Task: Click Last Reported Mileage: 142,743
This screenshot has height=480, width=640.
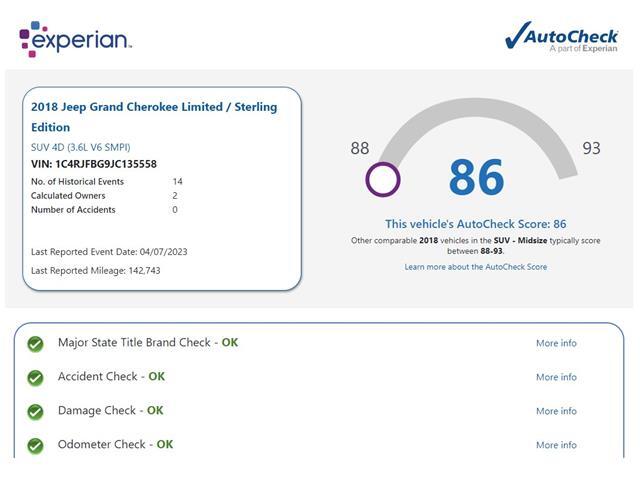Action: point(96,271)
